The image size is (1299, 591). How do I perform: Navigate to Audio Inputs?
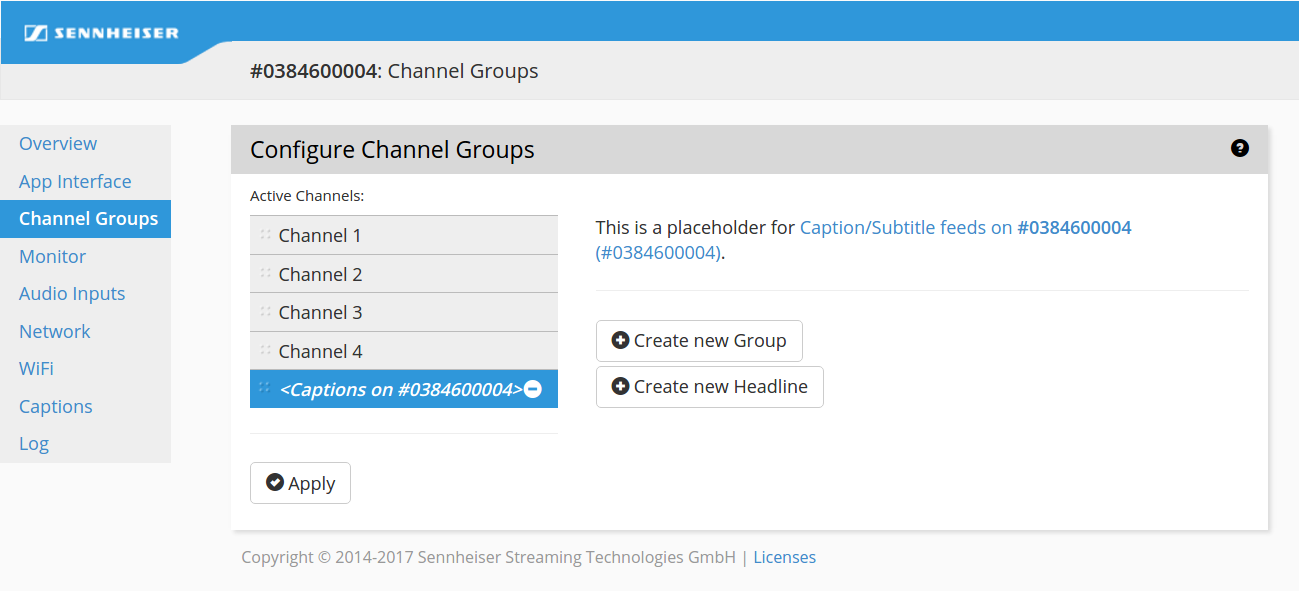click(72, 294)
